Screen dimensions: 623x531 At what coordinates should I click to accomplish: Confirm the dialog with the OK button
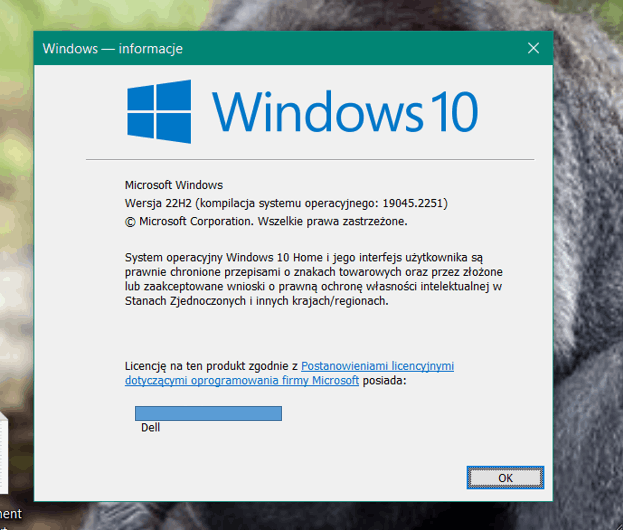click(x=505, y=477)
